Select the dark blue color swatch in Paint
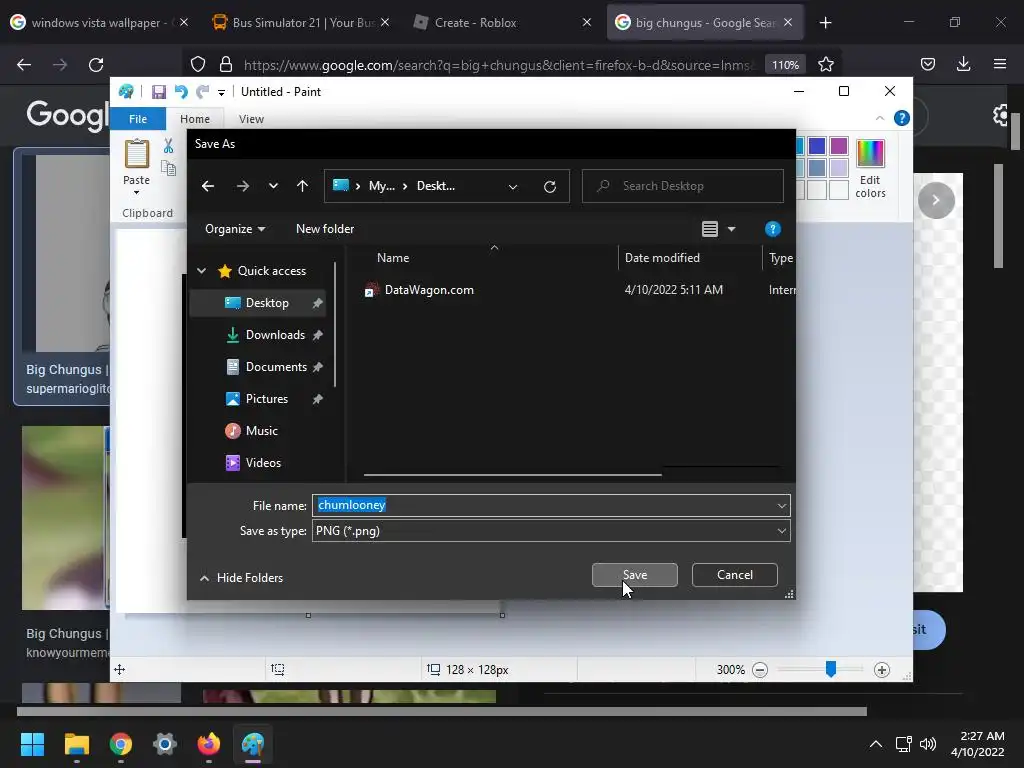The width and height of the screenshot is (1024, 768). [x=816, y=146]
